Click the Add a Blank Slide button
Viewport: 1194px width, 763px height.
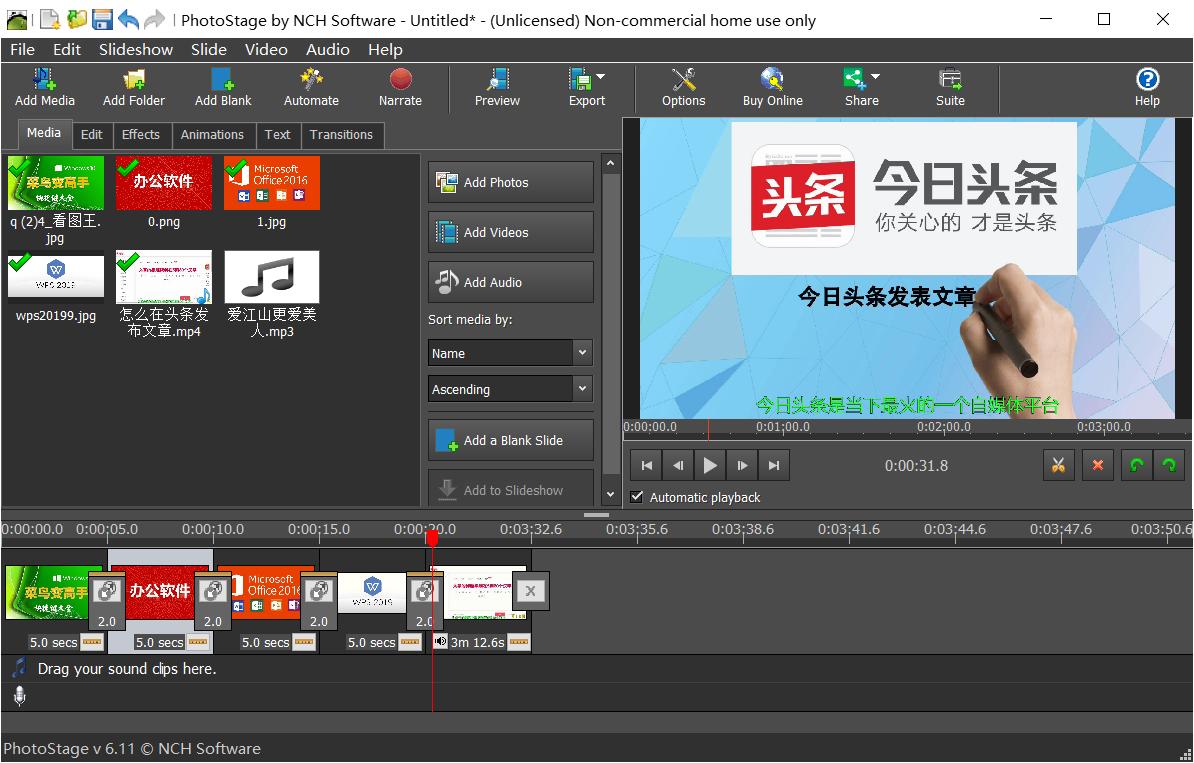pos(510,440)
